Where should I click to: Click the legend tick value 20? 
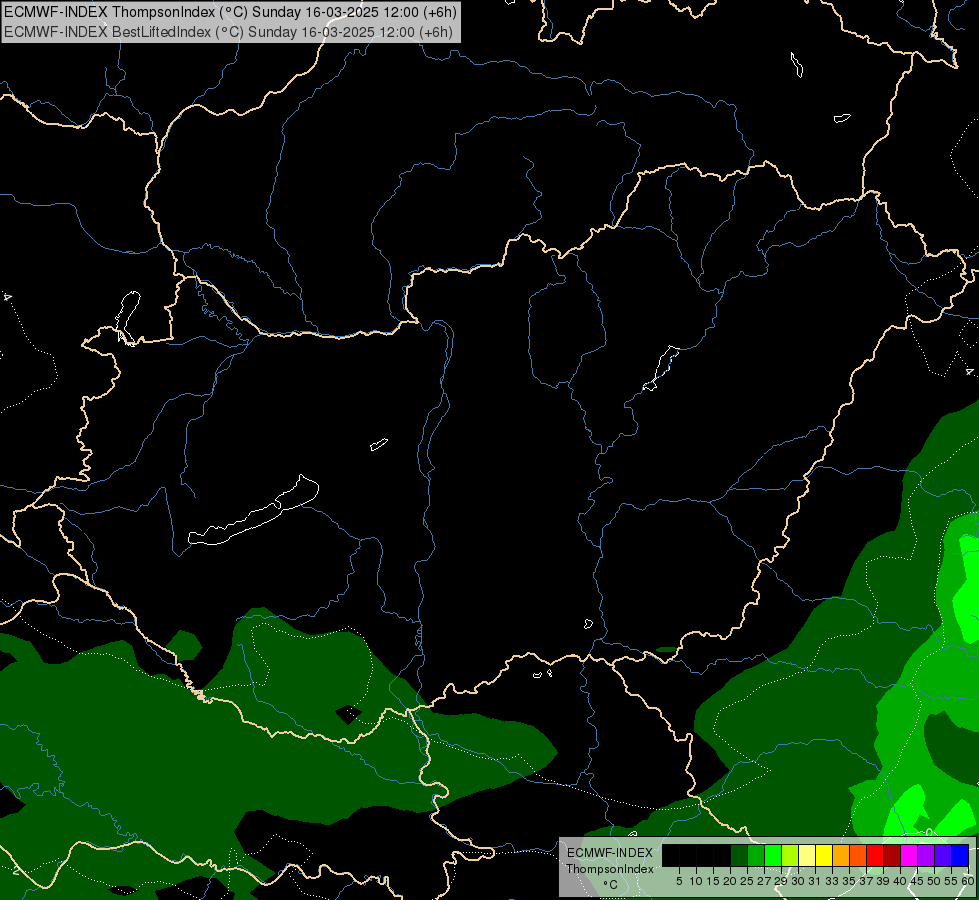pos(730,881)
